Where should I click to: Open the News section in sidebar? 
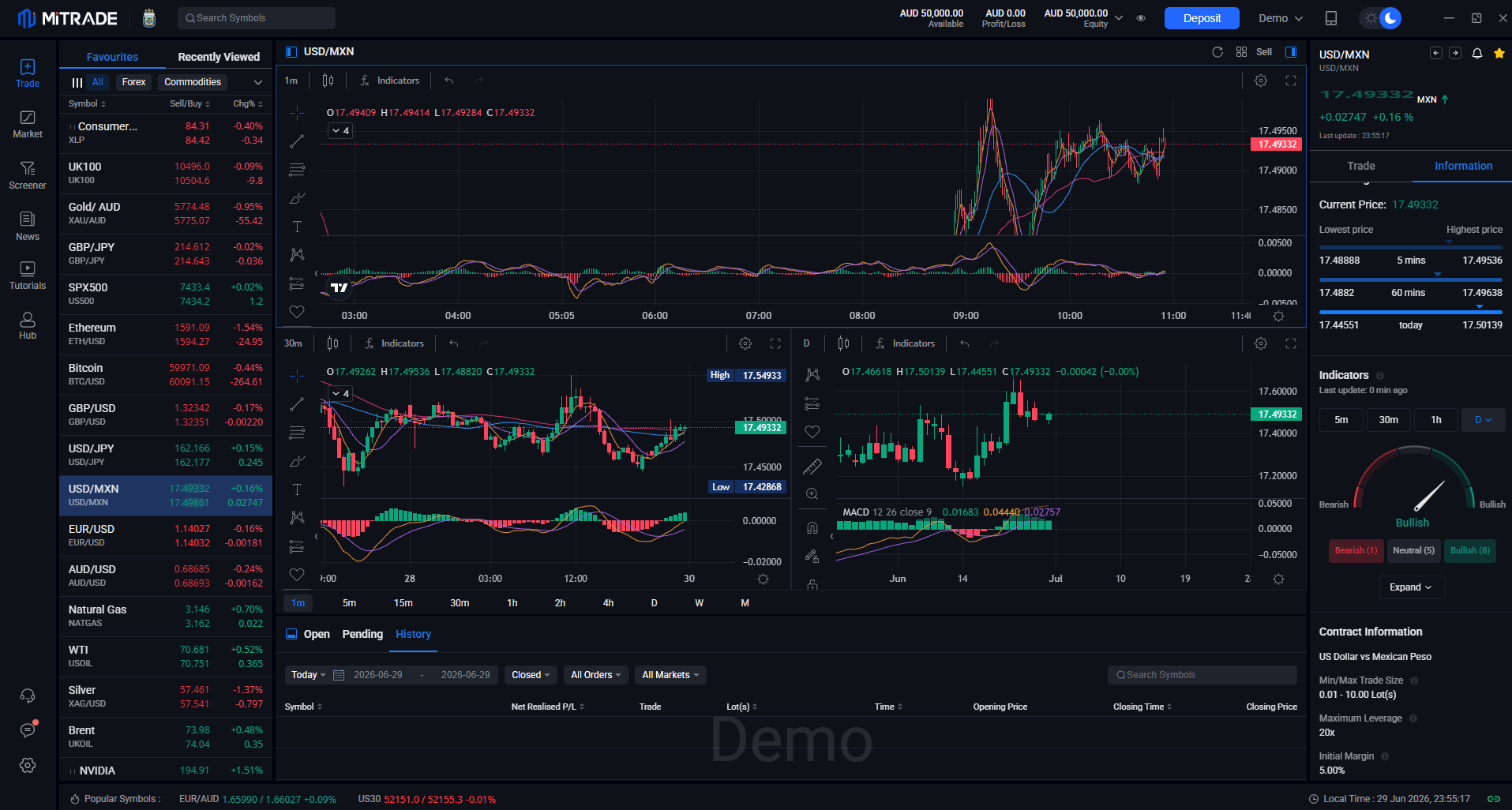click(x=28, y=227)
